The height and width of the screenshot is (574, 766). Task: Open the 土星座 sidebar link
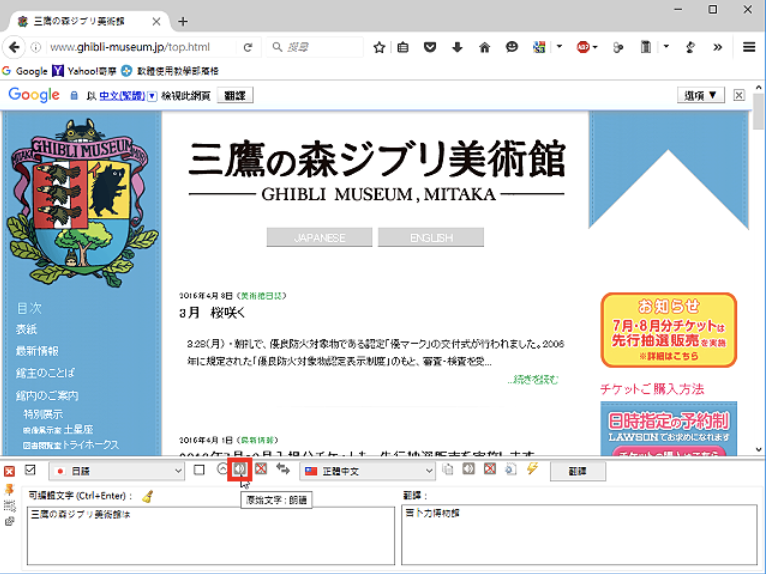78,429
